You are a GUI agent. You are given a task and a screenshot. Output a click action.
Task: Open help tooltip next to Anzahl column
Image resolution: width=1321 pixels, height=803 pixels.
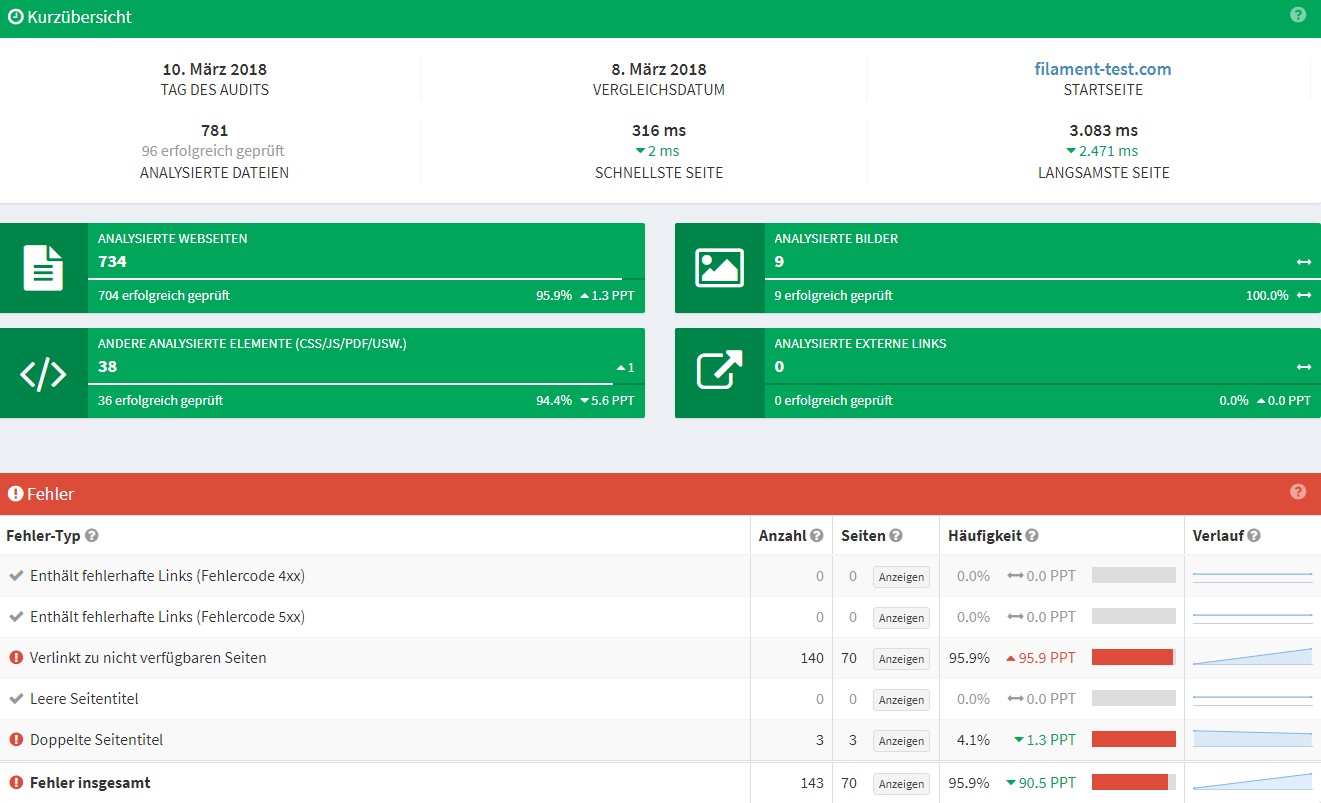[x=817, y=536]
